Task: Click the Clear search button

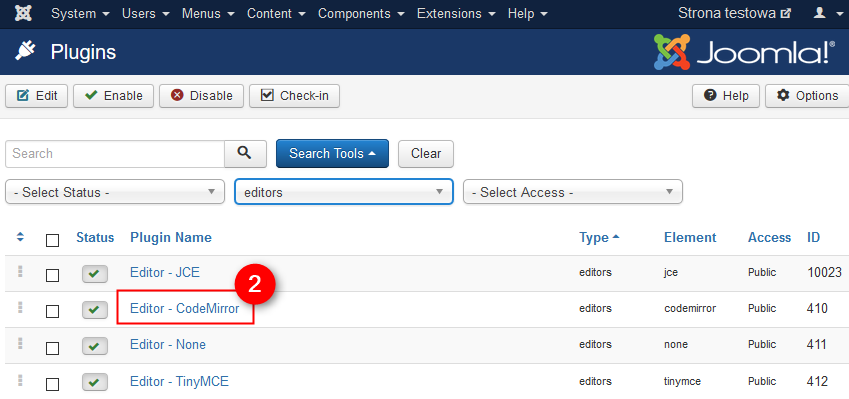Action: click(426, 154)
